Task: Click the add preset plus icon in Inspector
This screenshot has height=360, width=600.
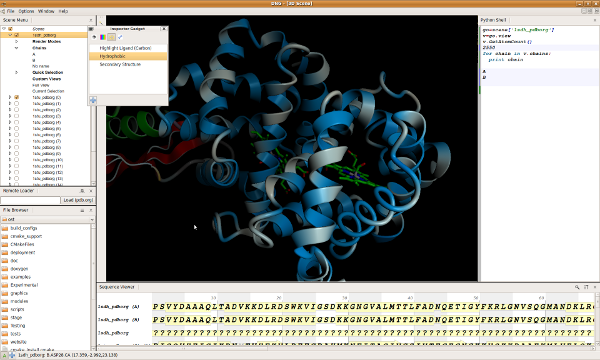Action: click(x=93, y=100)
